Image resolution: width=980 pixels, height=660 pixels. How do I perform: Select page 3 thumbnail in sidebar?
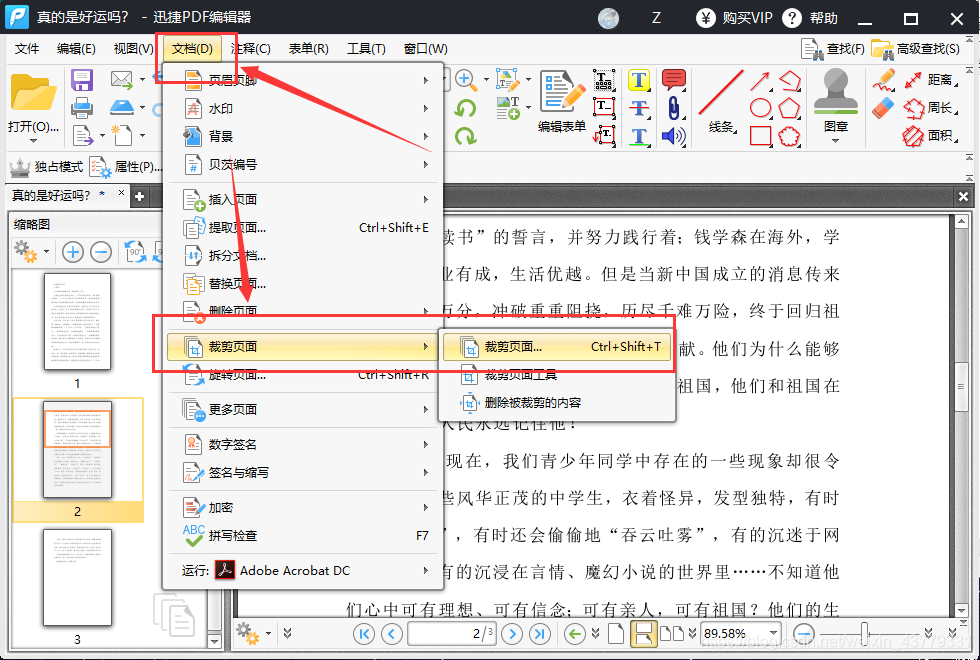click(x=77, y=578)
